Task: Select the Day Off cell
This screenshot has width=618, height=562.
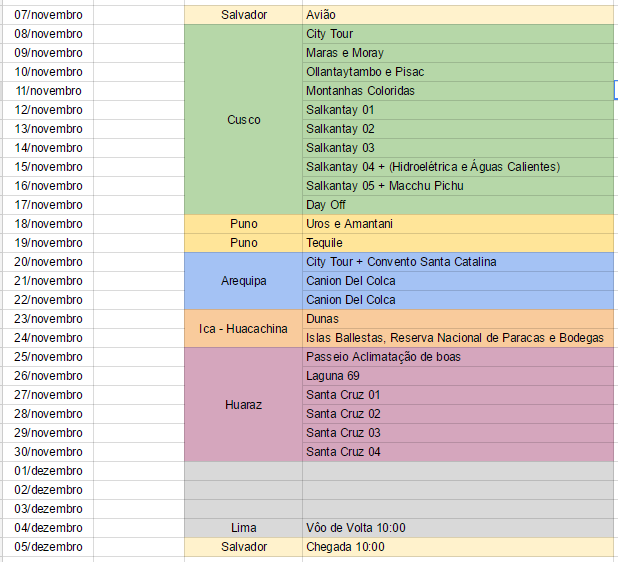Action: pyautogui.click(x=457, y=205)
